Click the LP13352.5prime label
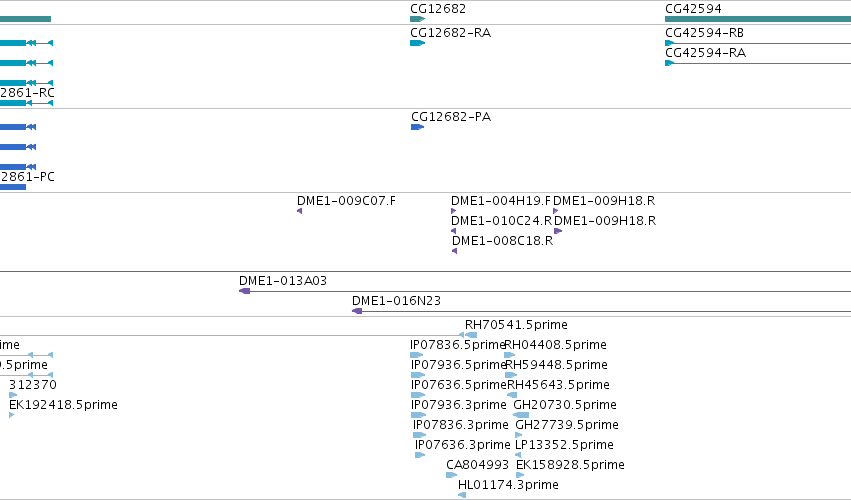Viewport: 851px width, 500px height. click(x=564, y=445)
